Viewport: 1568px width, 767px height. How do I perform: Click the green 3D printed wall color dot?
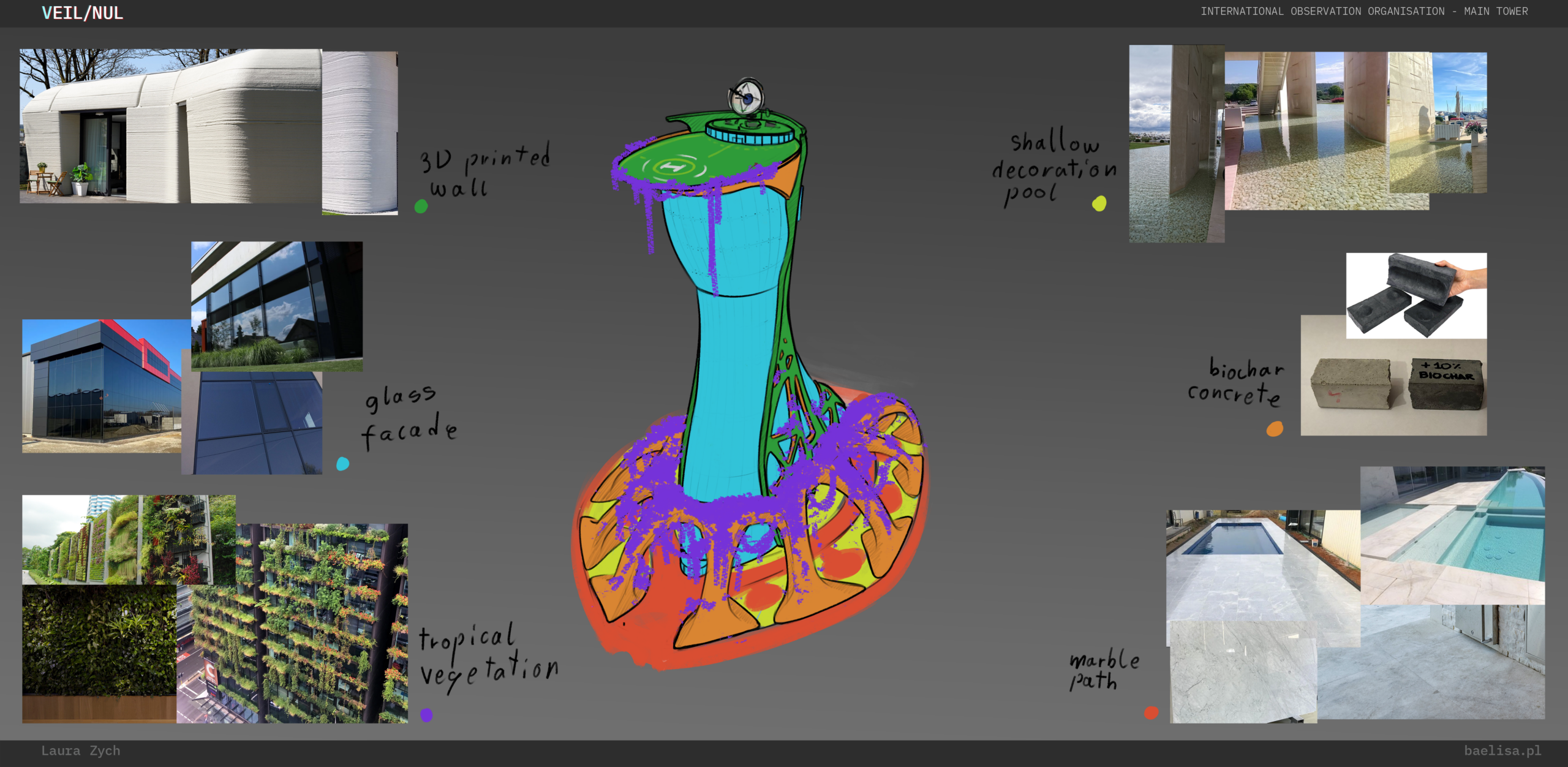tap(421, 206)
